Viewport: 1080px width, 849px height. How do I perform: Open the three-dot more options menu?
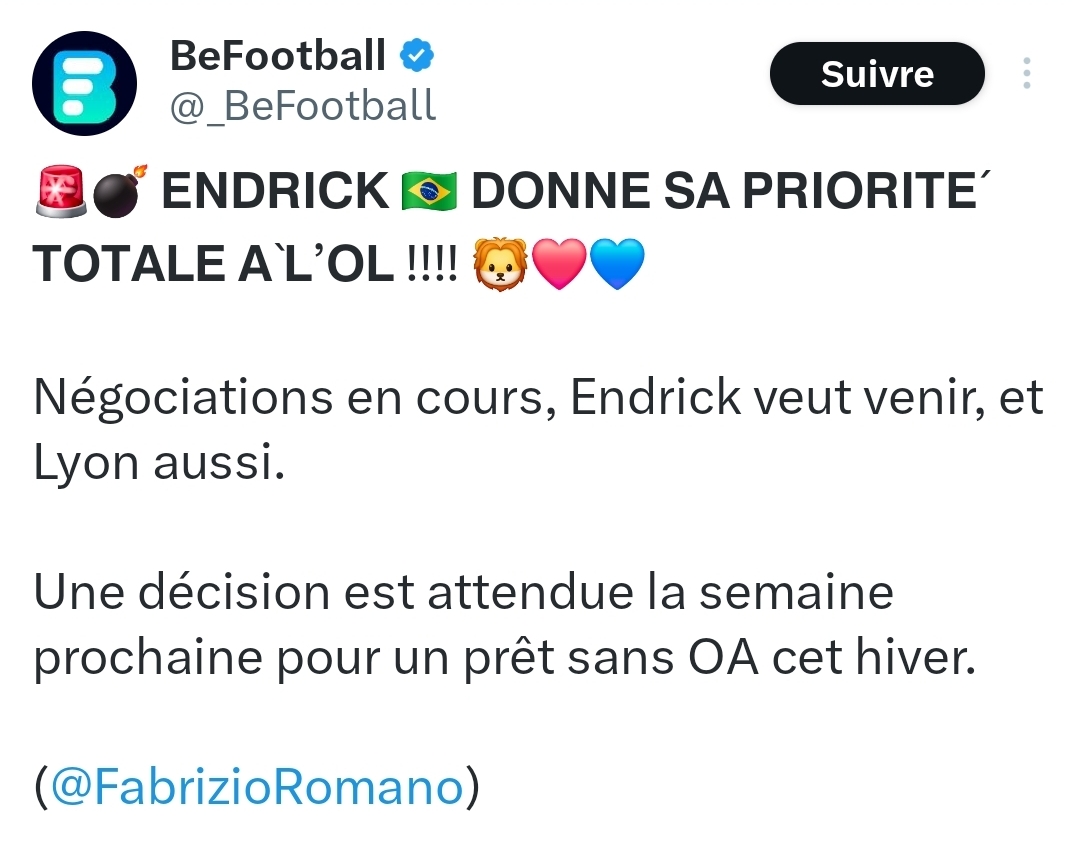pyautogui.click(x=1027, y=74)
